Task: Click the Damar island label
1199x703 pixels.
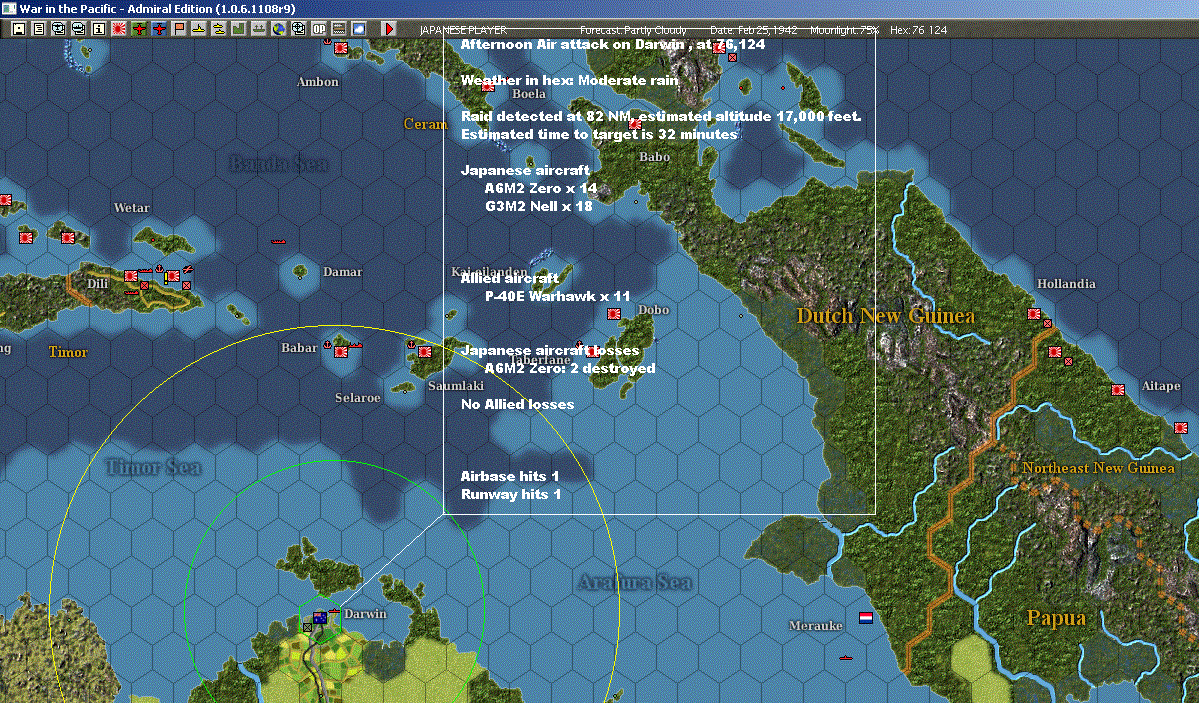Action: pyautogui.click(x=343, y=272)
